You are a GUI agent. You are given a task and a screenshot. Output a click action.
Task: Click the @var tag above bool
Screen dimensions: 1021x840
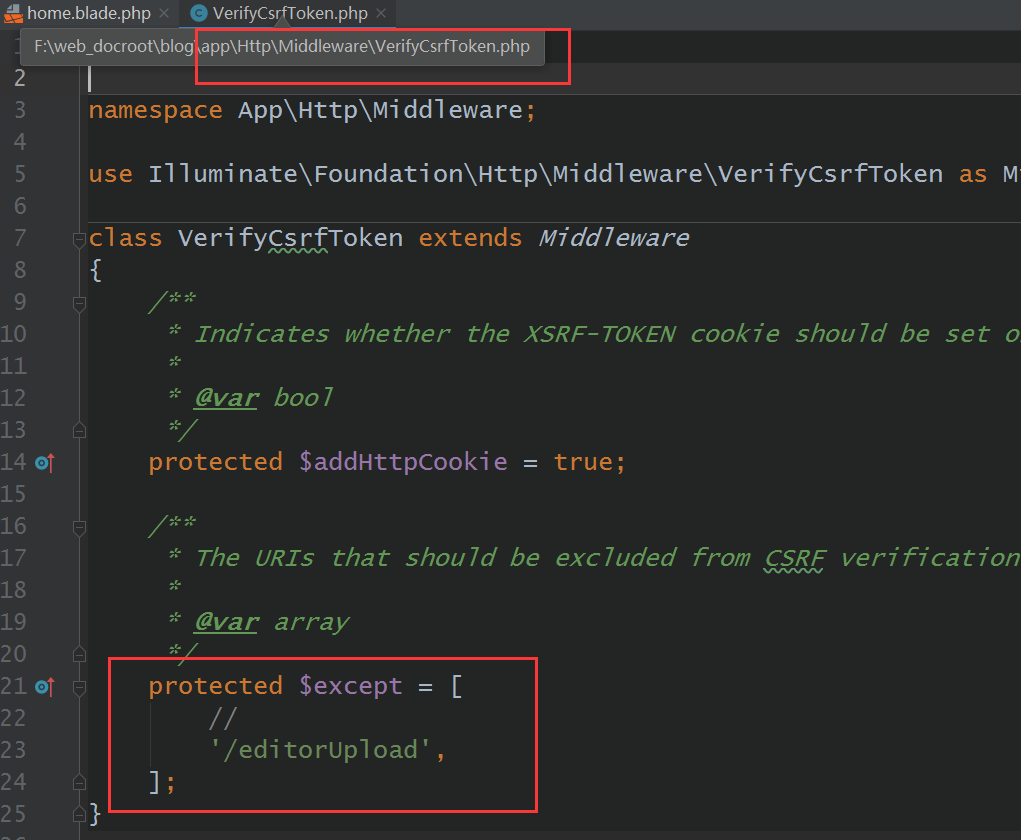click(227, 398)
